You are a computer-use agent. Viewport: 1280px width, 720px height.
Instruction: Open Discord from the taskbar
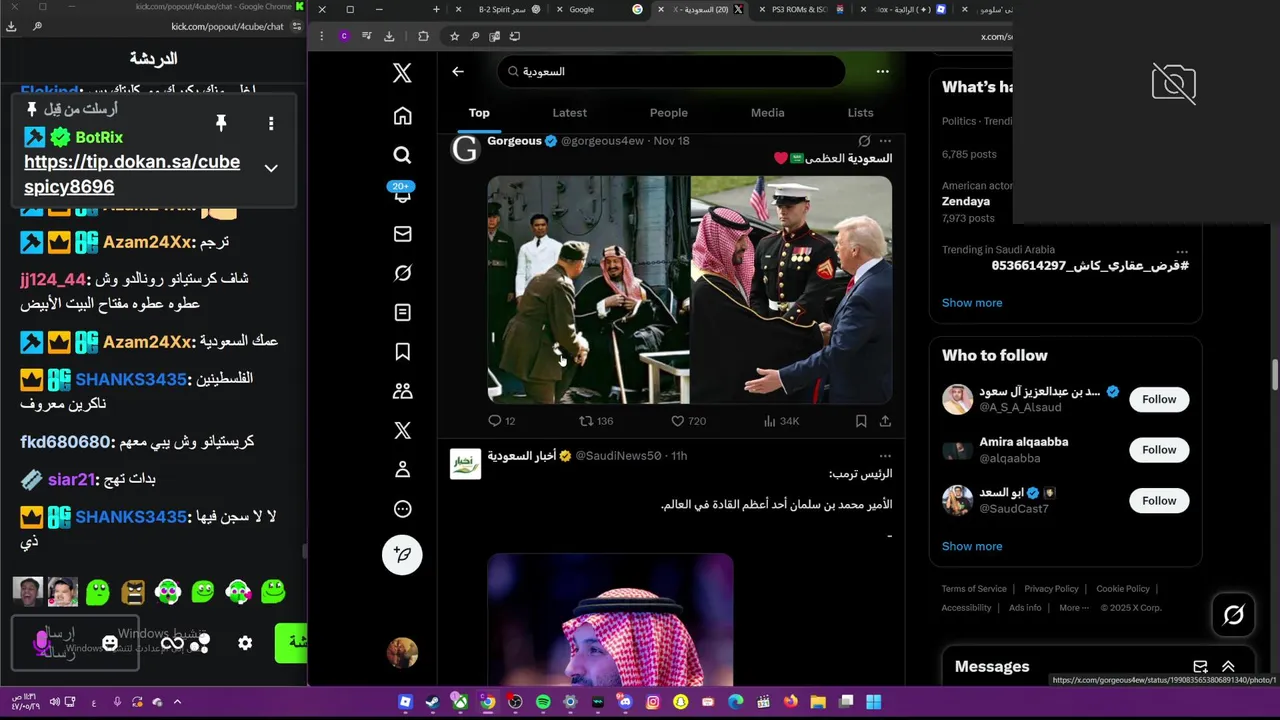(625, 702)
